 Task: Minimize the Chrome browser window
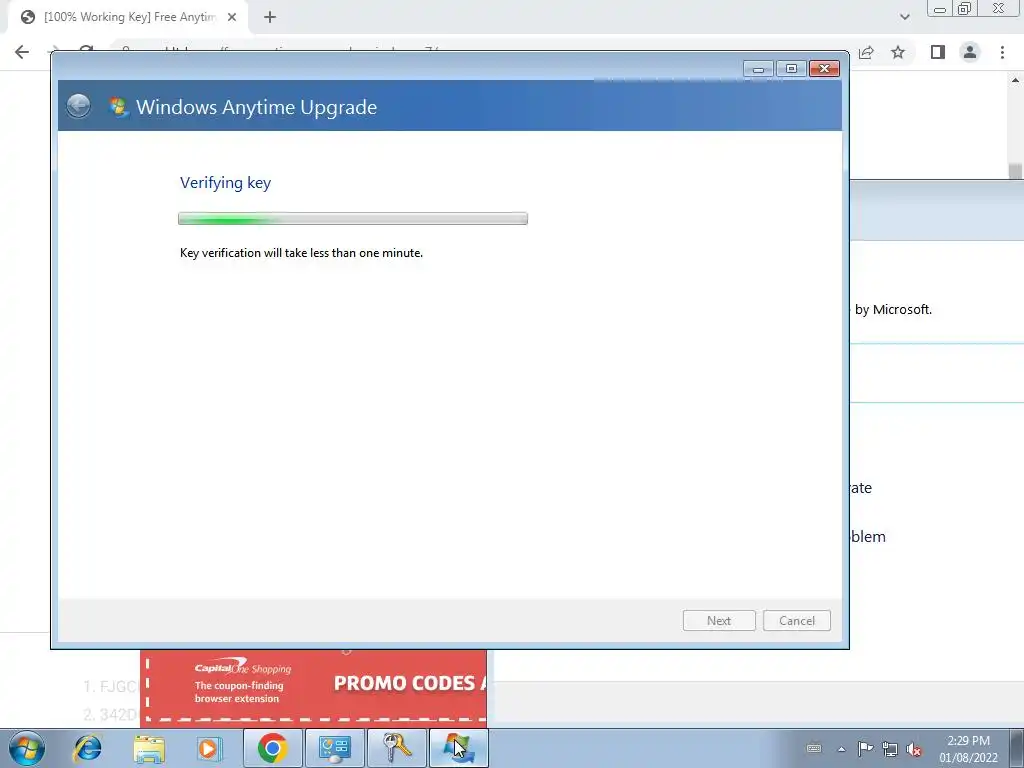940,8
